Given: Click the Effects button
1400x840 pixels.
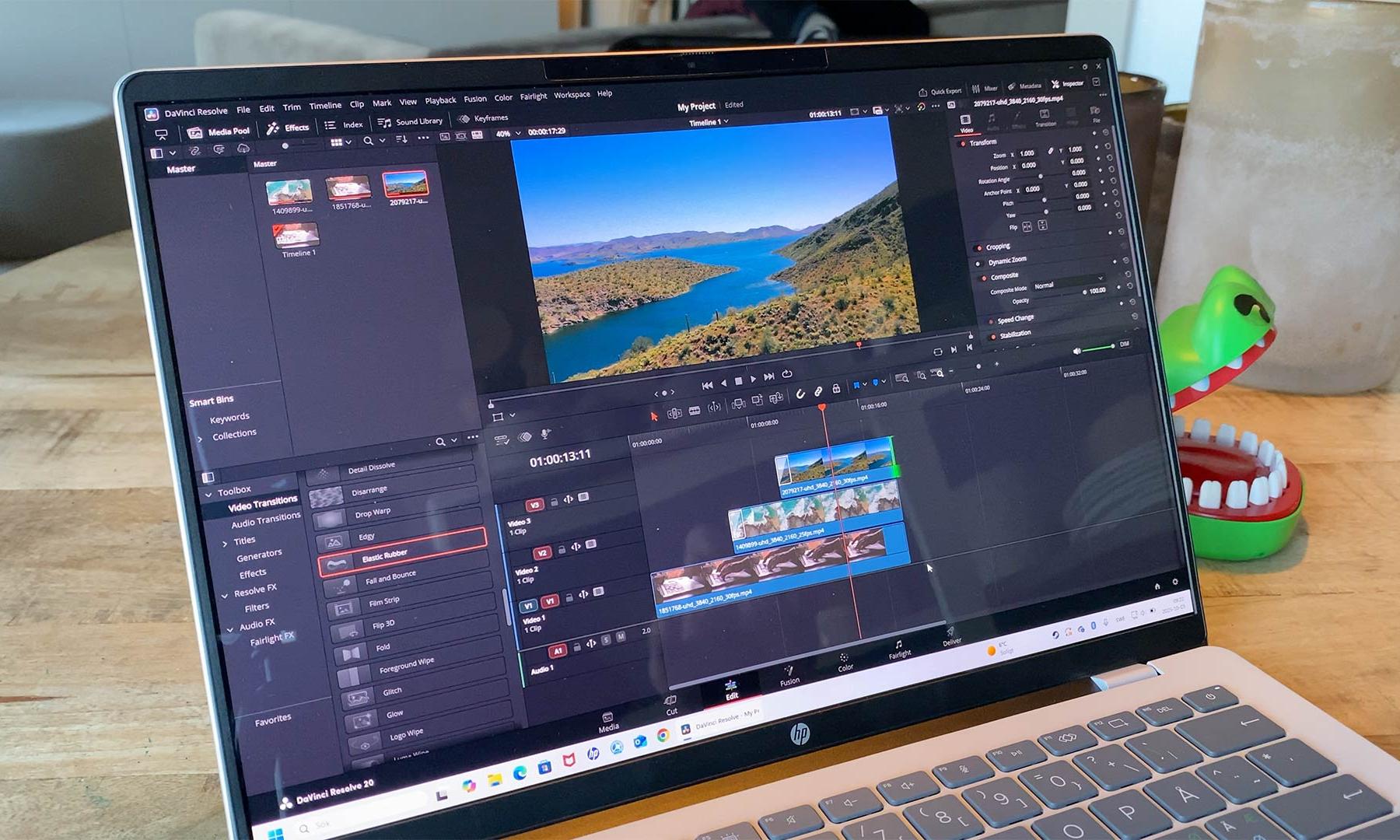Looking at the screenshot, I should [288, 128].
